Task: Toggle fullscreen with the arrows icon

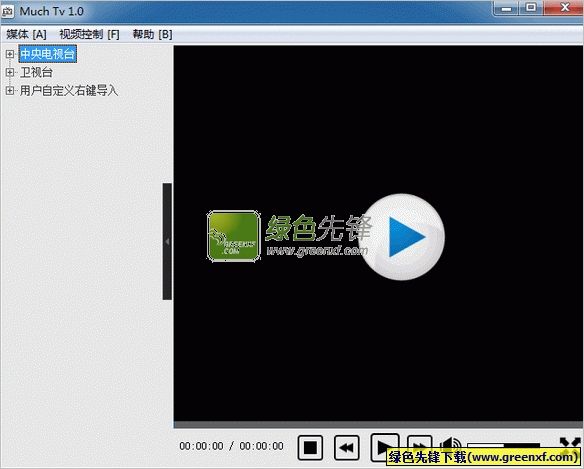Action: (570, 444)
